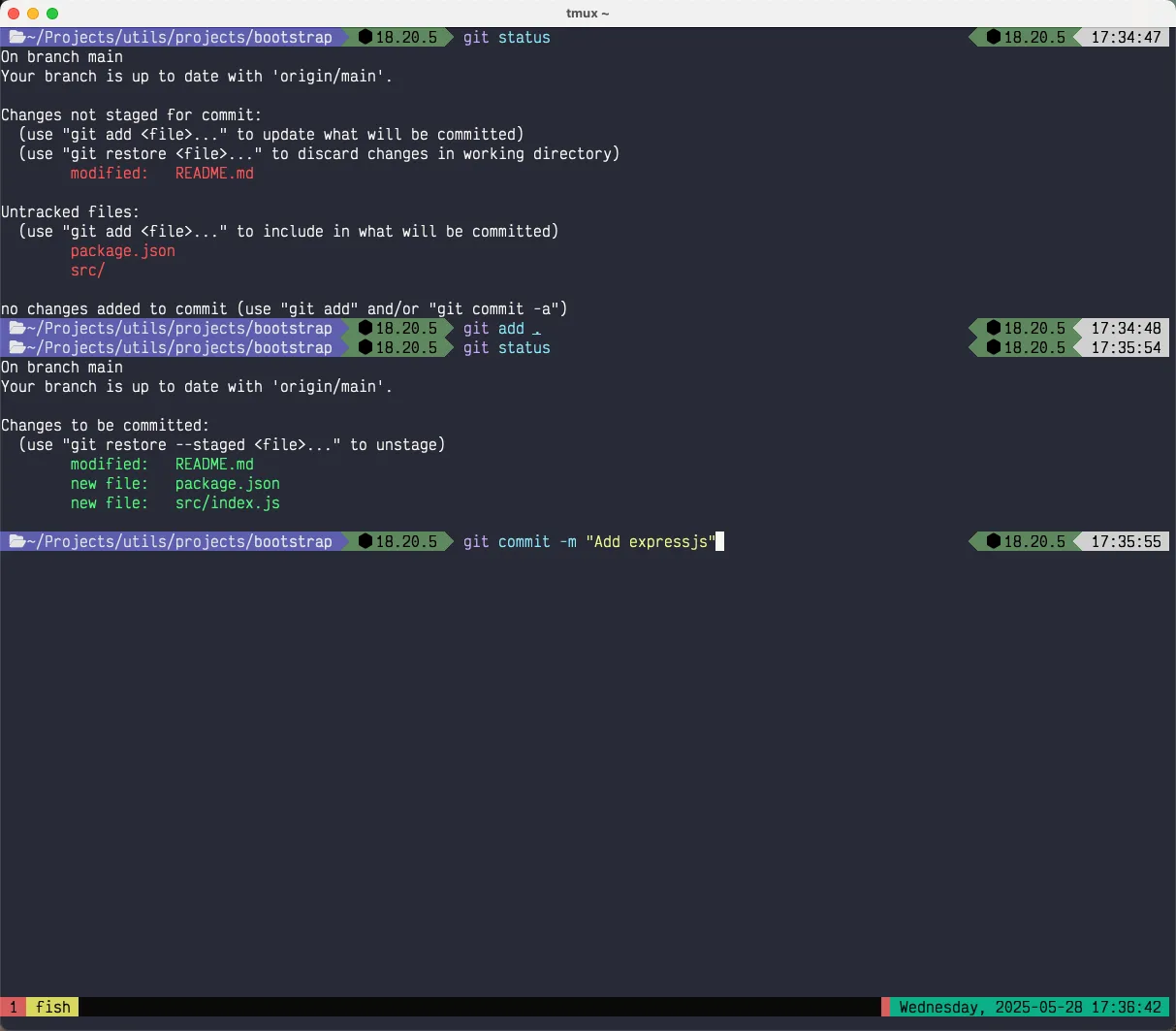
Task: Click the folder icon on the git add prompt
Action: [16, 329]
